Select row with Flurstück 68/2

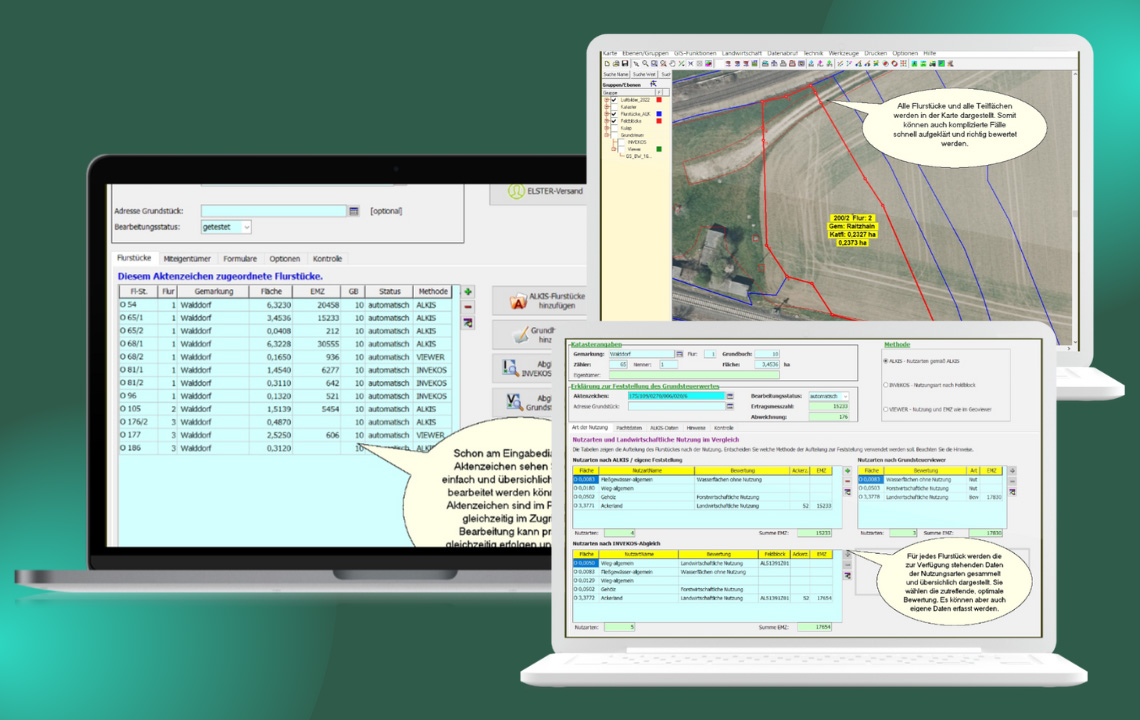(x=285, y=357)
